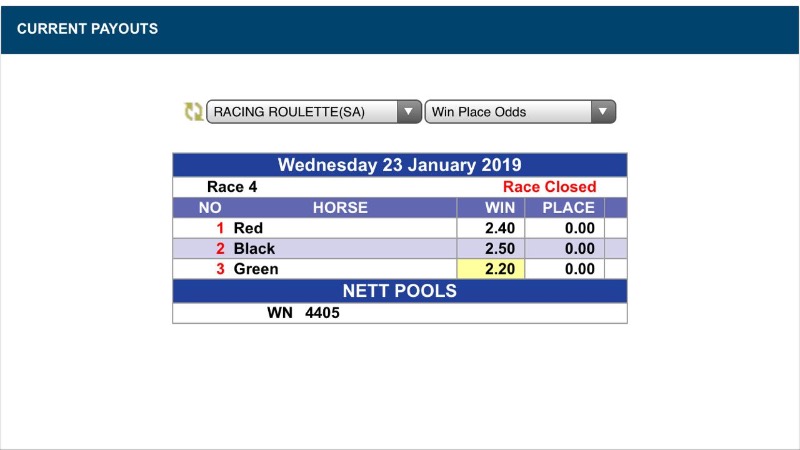The height and width of the screenshot is (450, 800).
Task: Click the Race Closed status text
Action: (x=549, y=187)
